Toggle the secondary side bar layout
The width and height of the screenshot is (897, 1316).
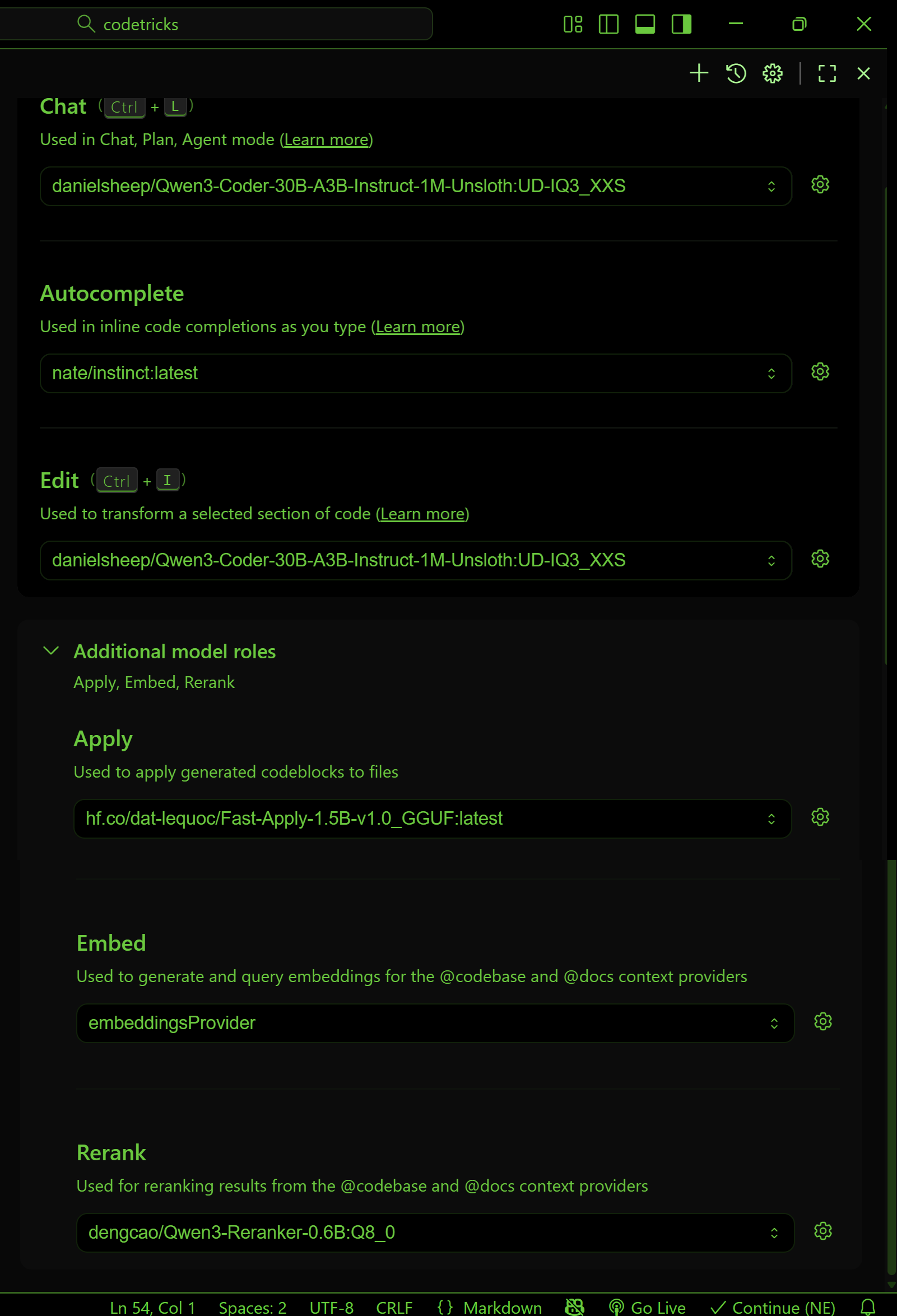click(681, 24)
